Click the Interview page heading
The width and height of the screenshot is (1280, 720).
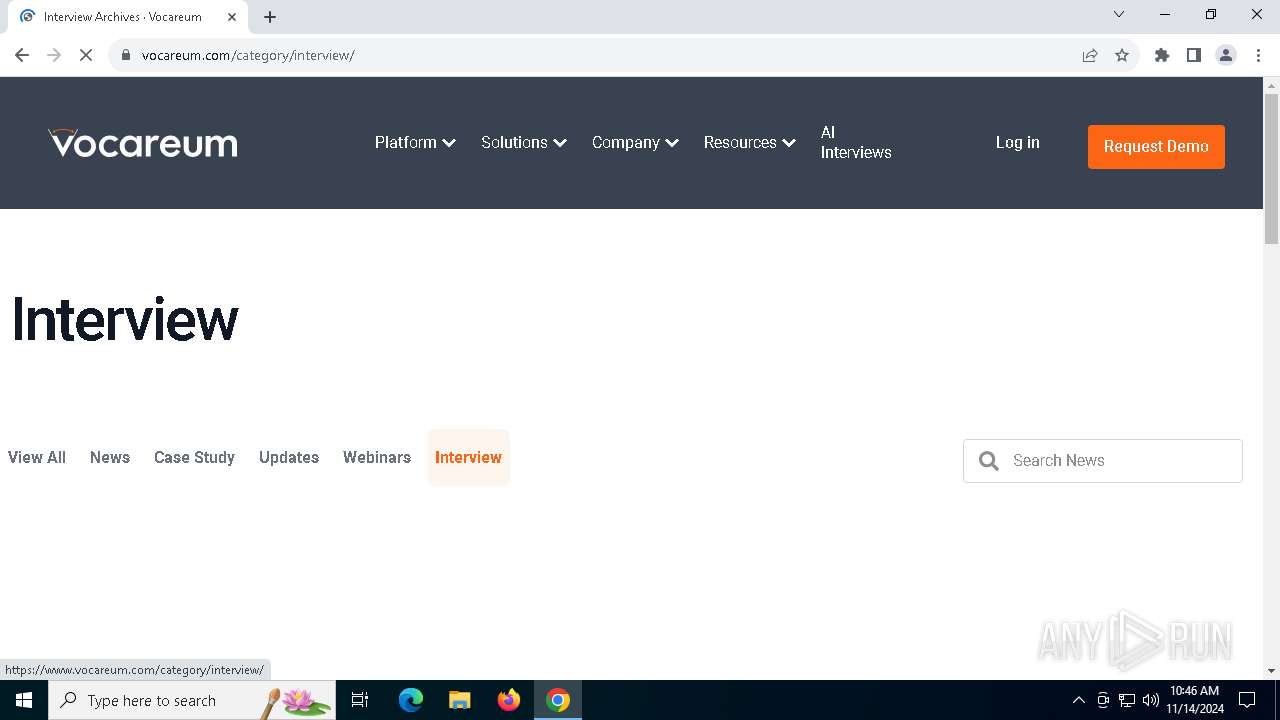coord(125,320)
